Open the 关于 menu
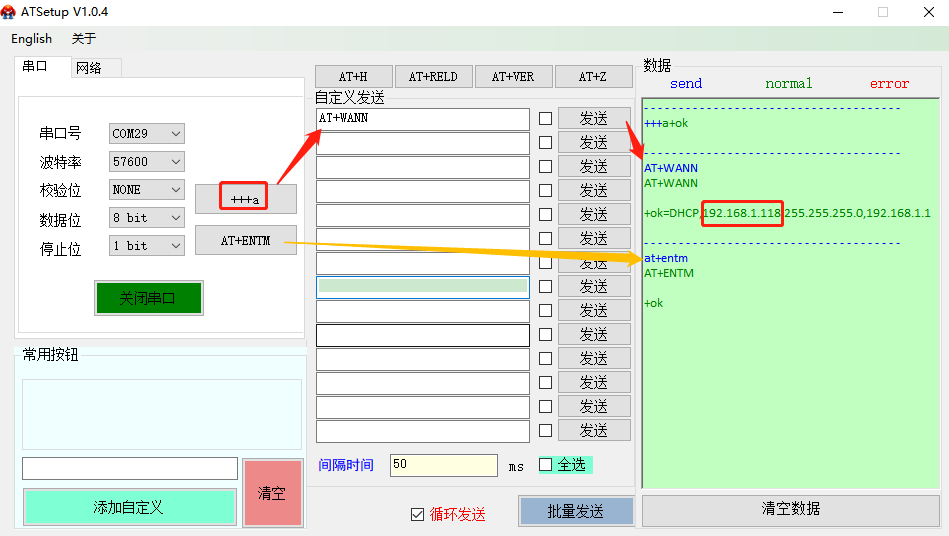 (x=84, y=39)
